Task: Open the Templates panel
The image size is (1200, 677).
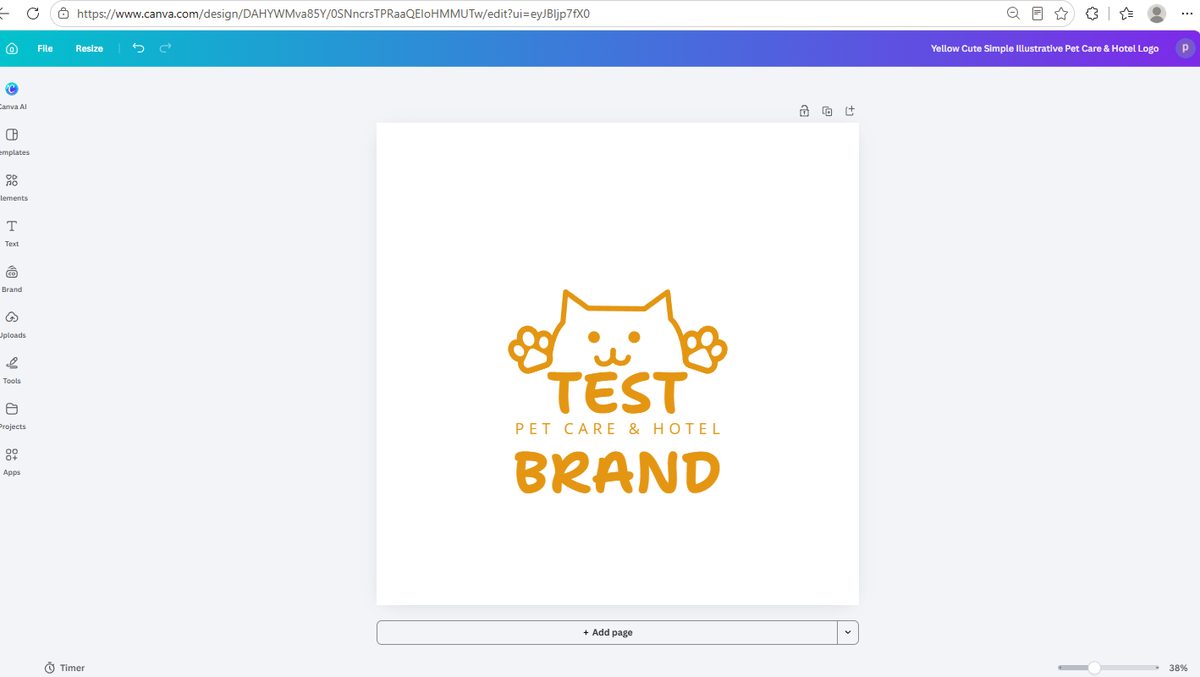Action: coord(12,141)
